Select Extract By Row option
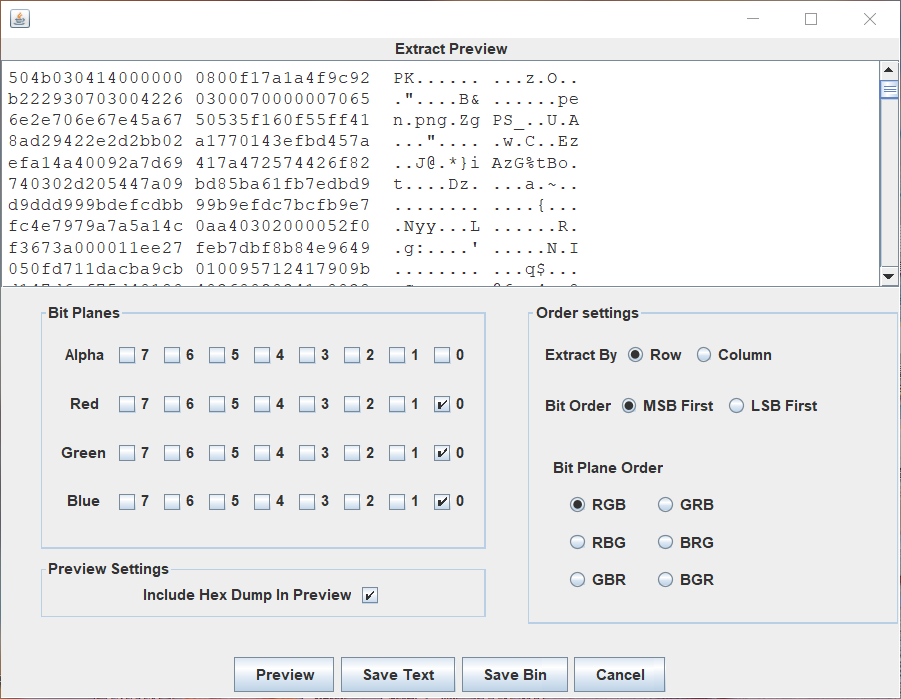 (x=635, y=355)
